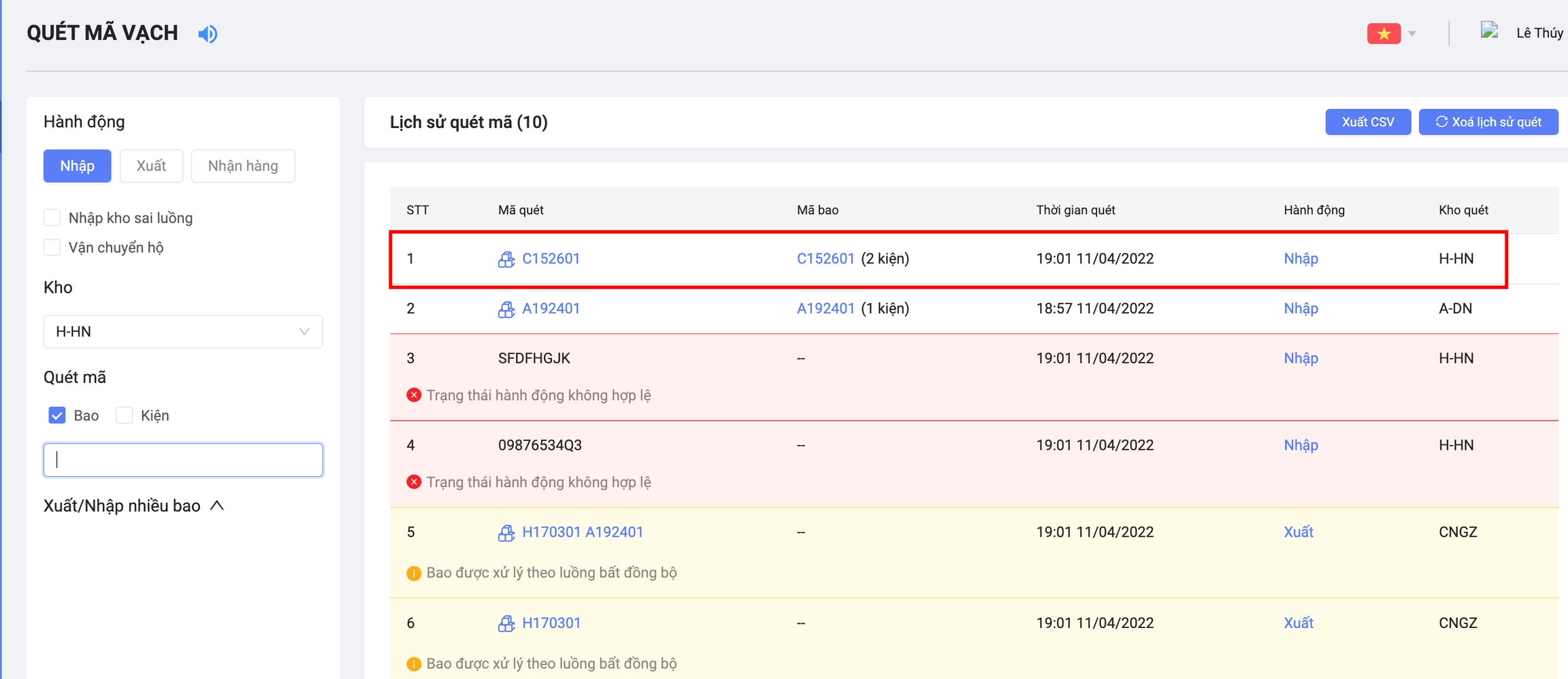Viewport: 1568px width, 679px height.
Task: Click the package icon in row 5
Action: click(x=506, y=533)
